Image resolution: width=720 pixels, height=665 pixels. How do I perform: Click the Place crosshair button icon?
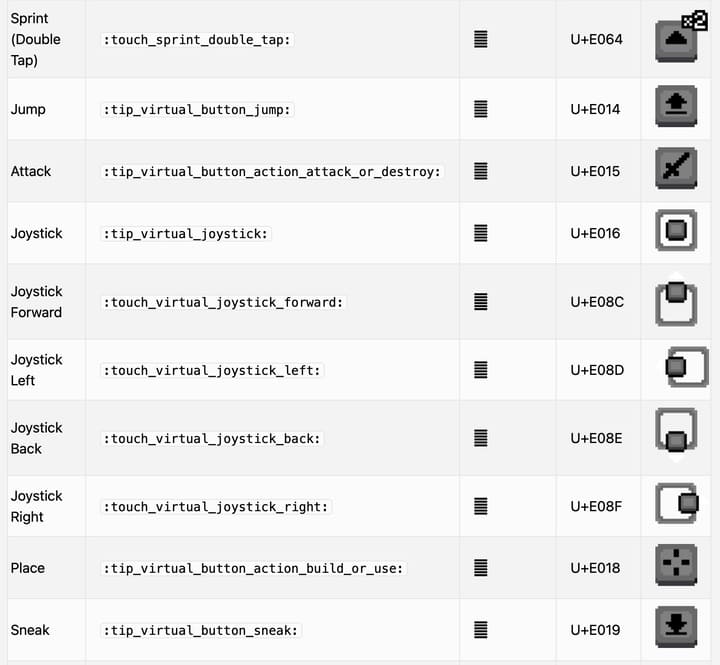click(x=676, y=566)
